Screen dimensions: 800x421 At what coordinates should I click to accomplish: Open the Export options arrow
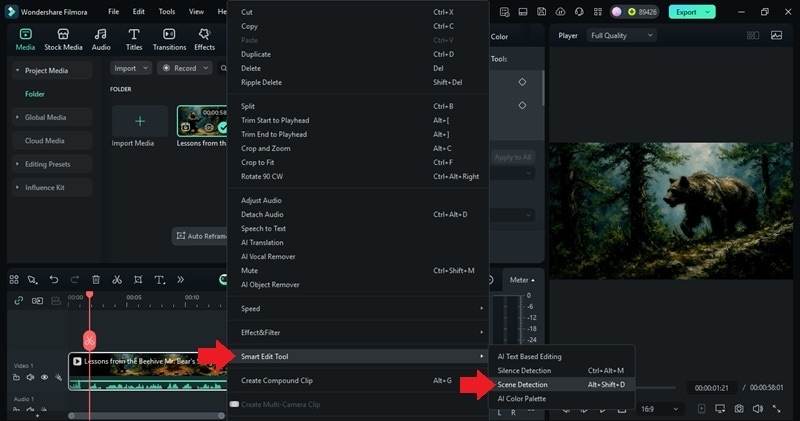pyautogui.click(x=708, y=12)
